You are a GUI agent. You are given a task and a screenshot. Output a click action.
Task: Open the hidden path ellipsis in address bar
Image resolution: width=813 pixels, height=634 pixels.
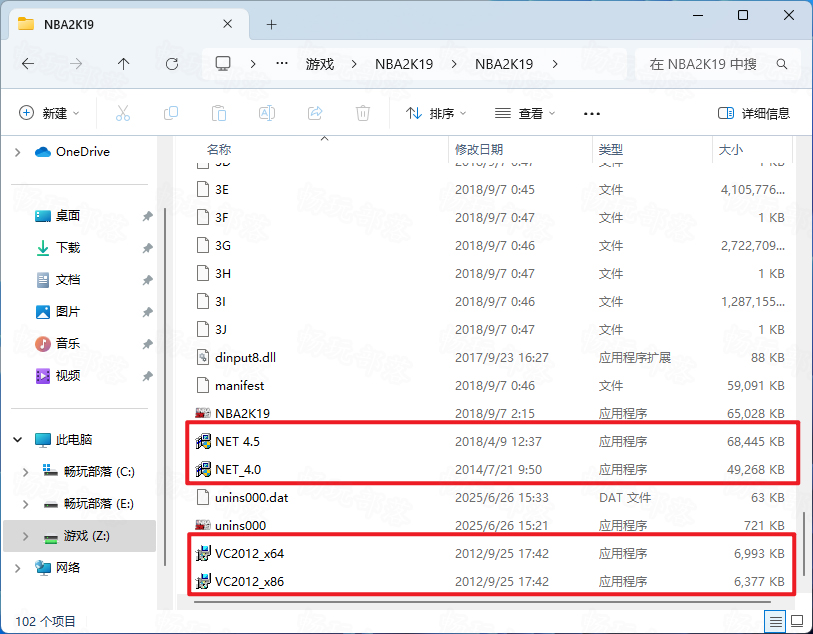(282, 63)
